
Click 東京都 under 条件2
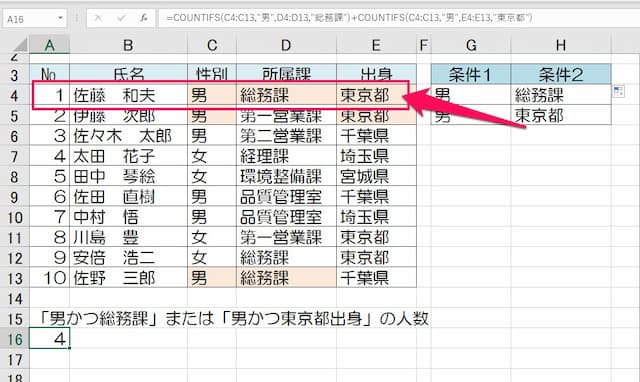click(x=561, y=115)
